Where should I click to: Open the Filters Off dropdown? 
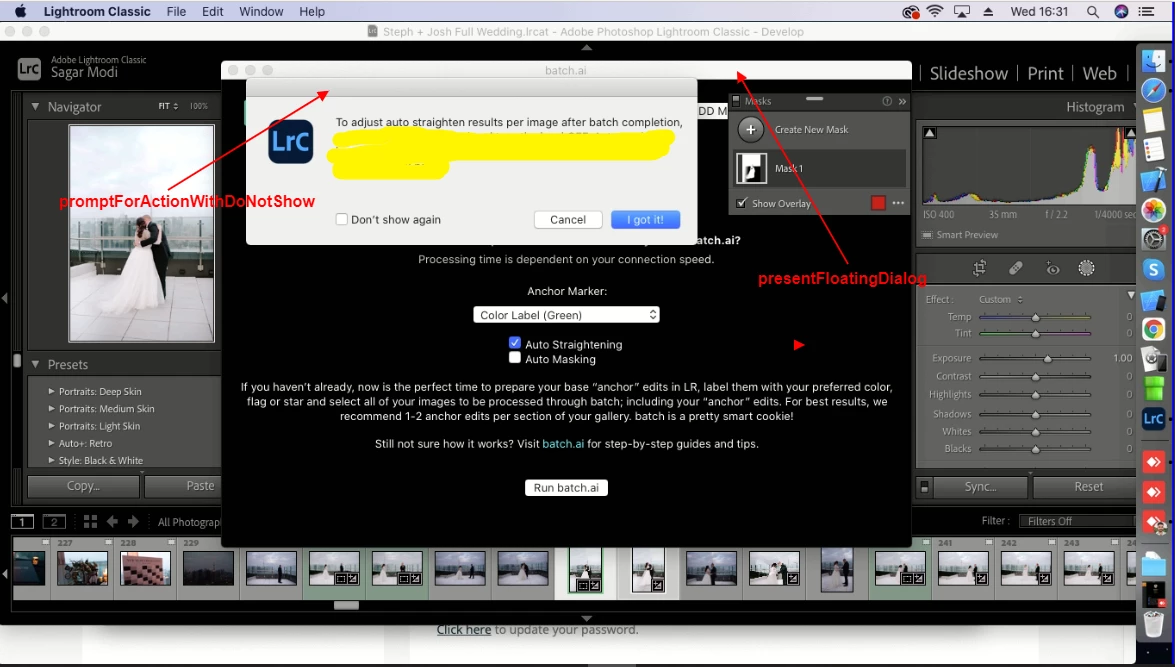[1078, 521]
